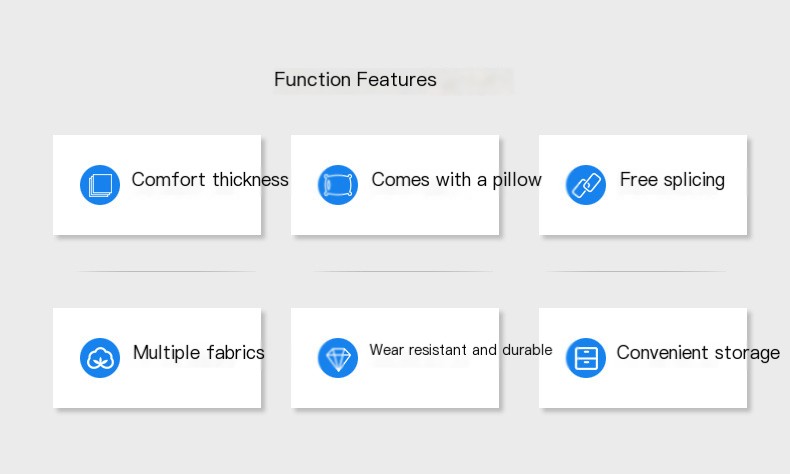The height and width of the screenshot is (474, 790).
Task: Click the Function Features heading
Action: 355,80
